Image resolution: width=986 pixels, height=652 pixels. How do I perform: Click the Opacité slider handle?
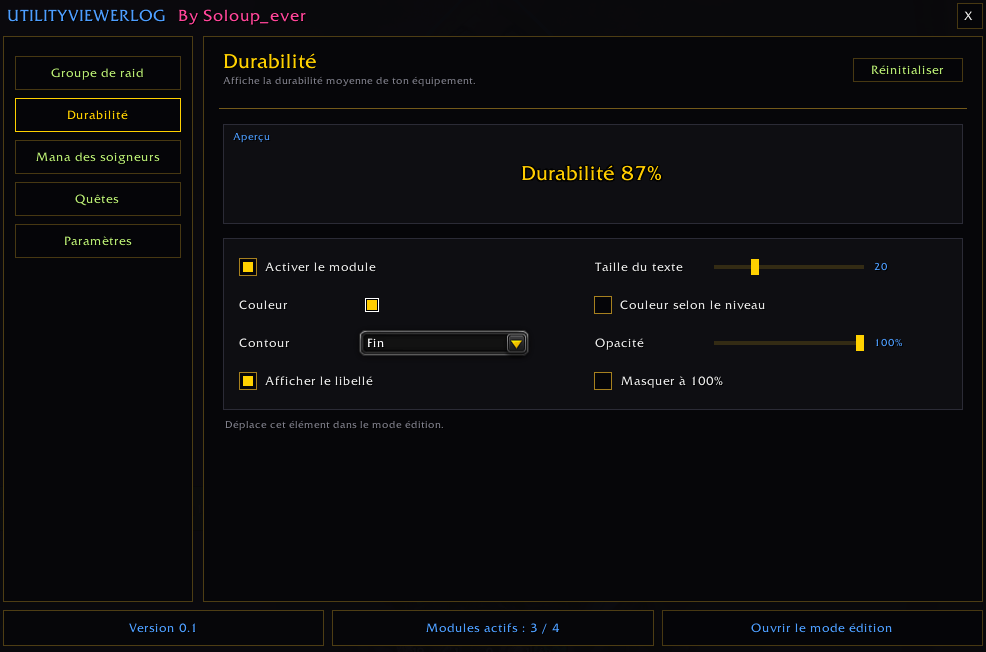pyautogui.click(x=860, y=343)
